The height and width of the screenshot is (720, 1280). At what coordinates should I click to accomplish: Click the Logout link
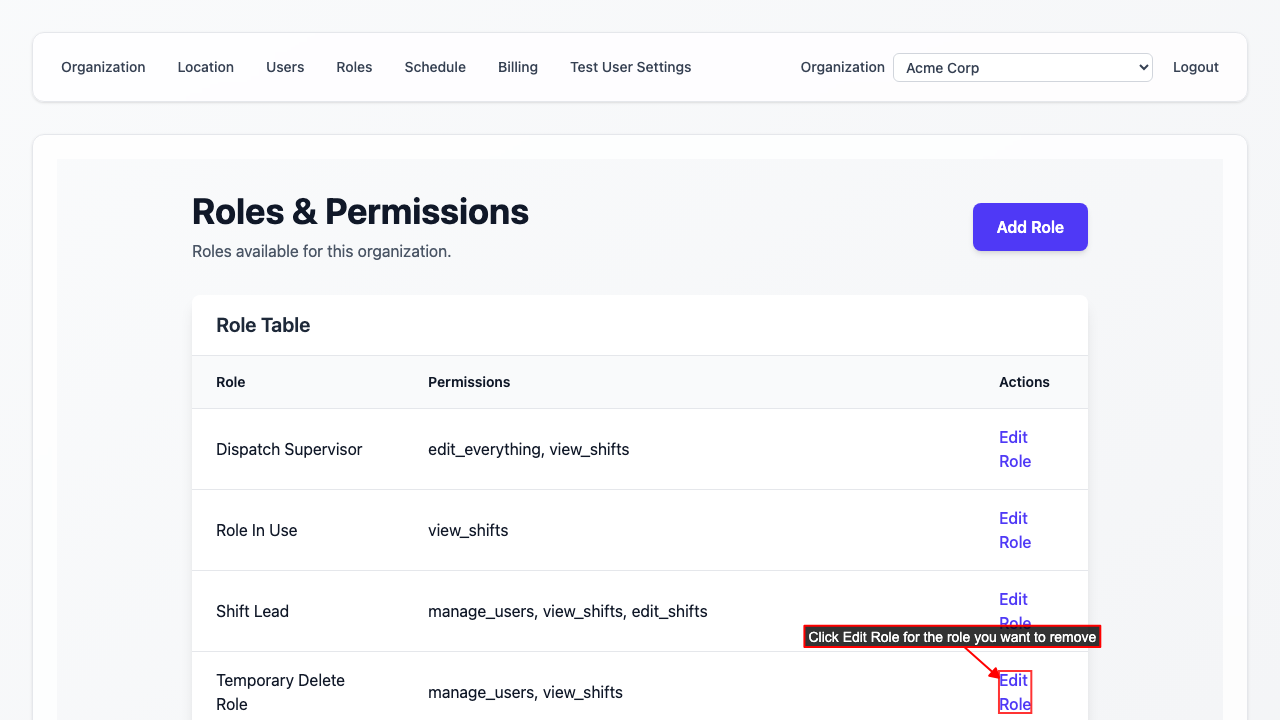[x=1195, y=67]
